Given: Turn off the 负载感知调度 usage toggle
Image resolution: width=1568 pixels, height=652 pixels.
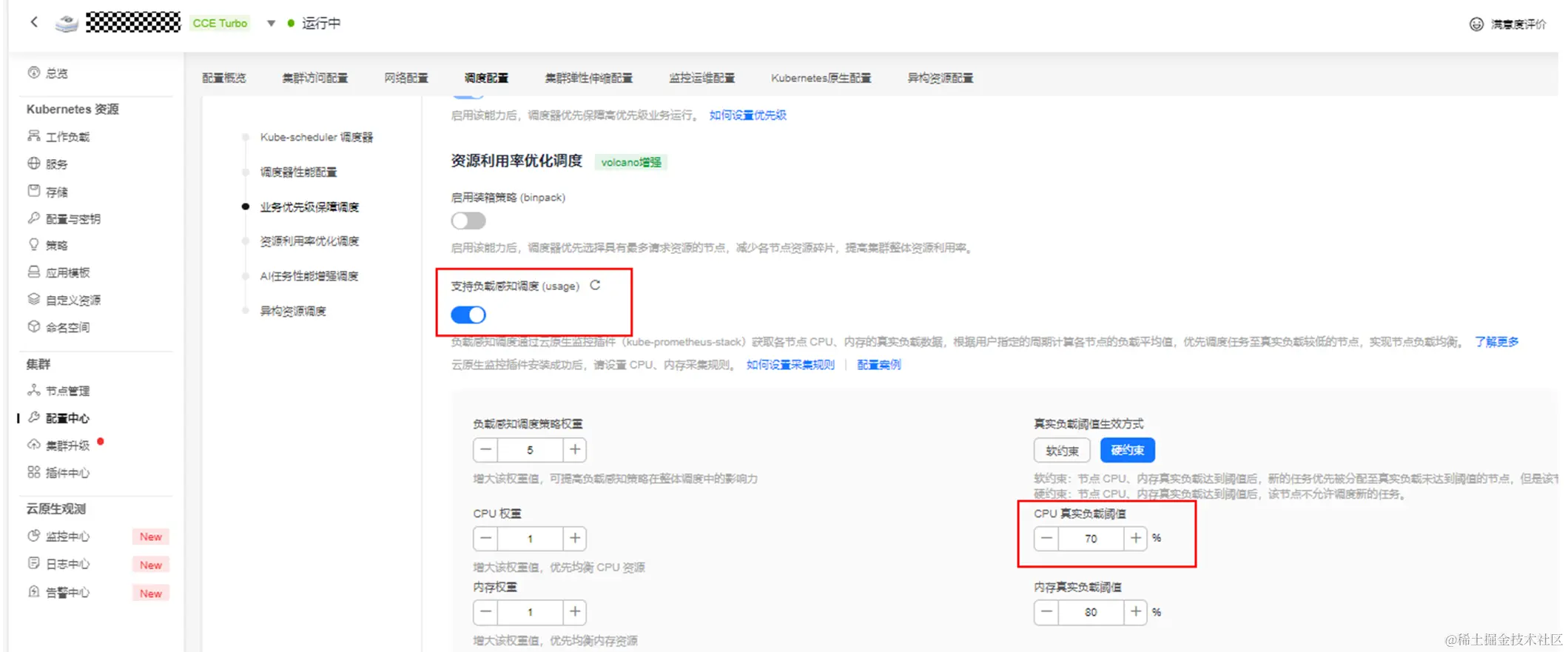Looking at the screenshot, I should (468, 315).
